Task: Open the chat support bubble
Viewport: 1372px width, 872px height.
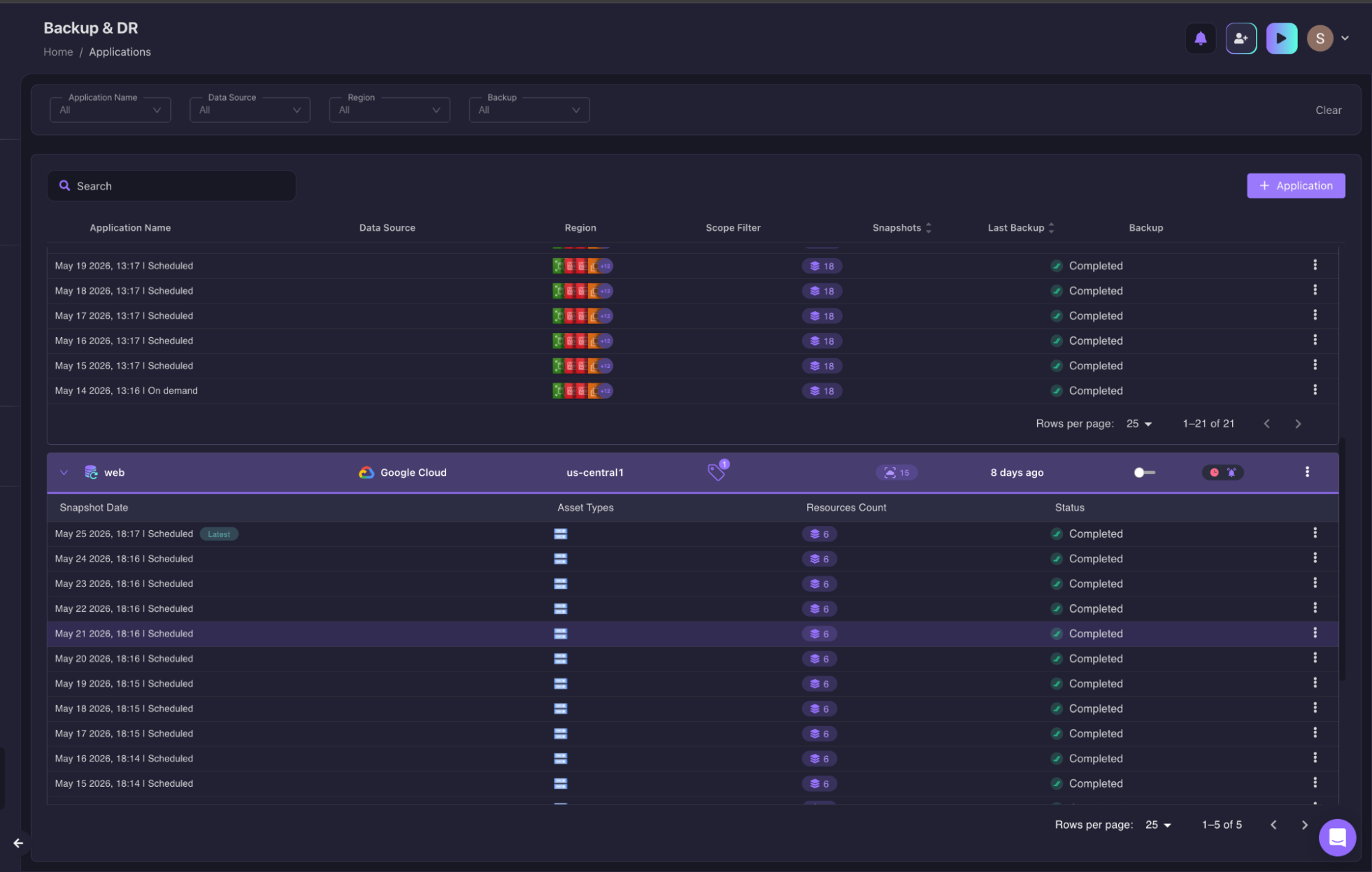Action: tap(1337, 837)
